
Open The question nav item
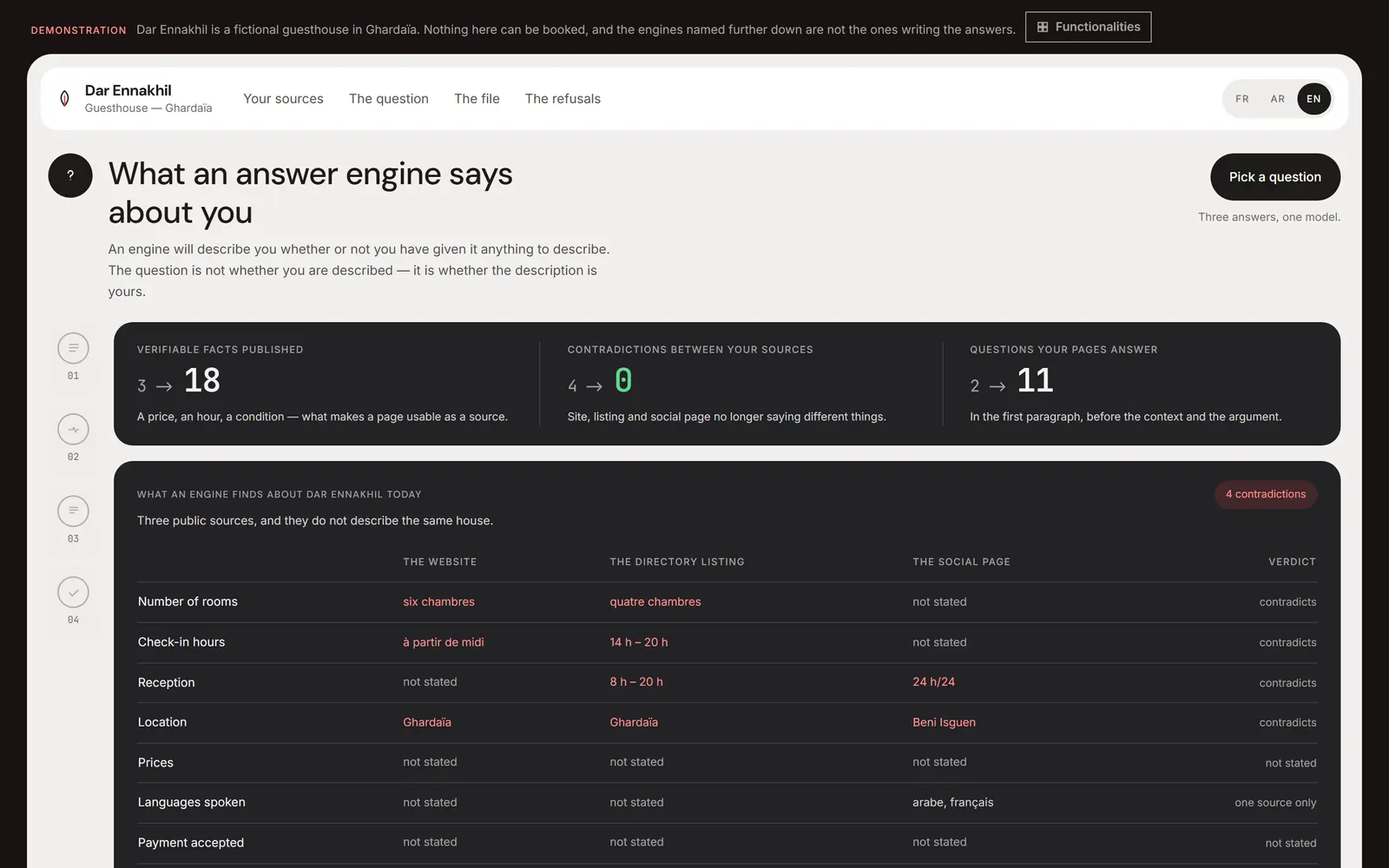(x=389, y=99)
